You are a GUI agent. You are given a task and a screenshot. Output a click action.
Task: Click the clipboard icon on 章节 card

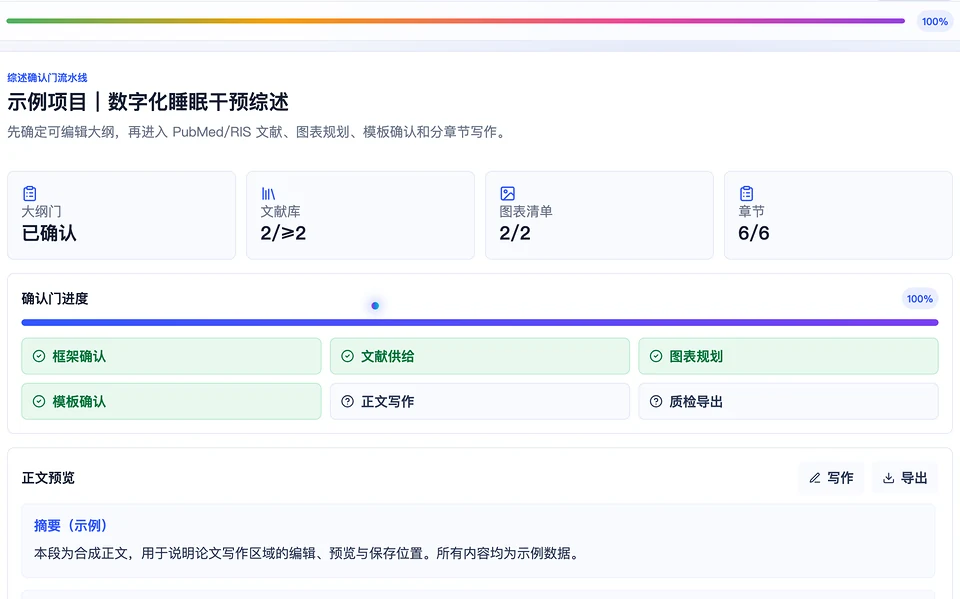tap(746, 194)
